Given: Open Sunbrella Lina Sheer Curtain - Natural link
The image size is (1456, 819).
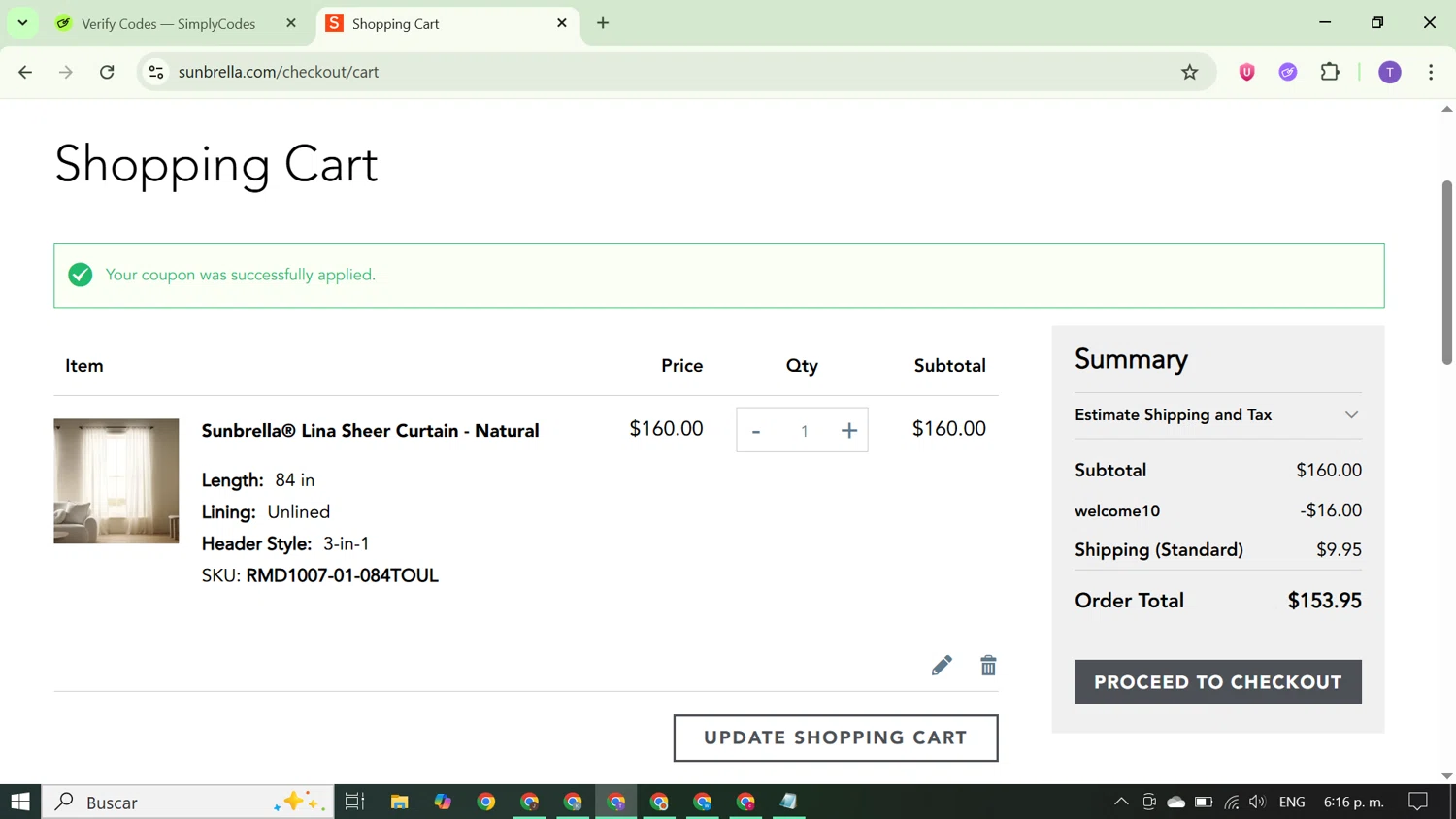Looking at the screenshot, I should 370,431.
